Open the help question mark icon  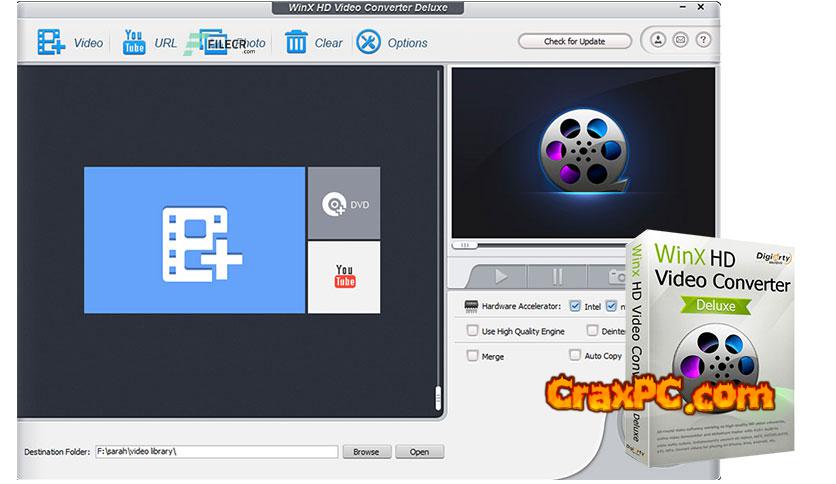[x=703, y=40]
